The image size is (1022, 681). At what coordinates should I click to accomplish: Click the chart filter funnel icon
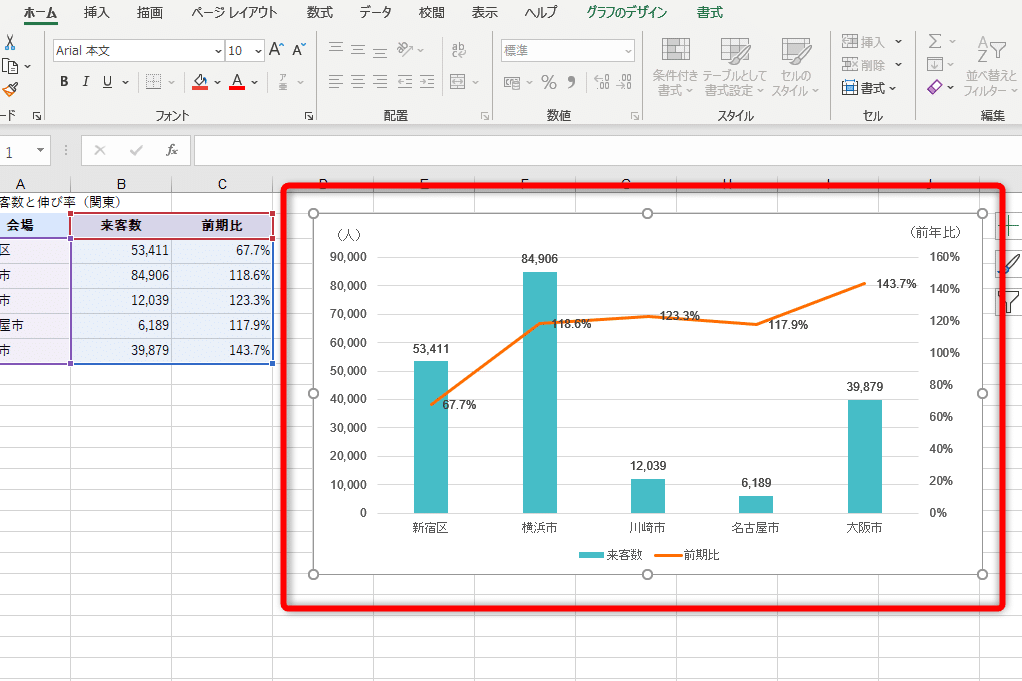coord(1009,300)
